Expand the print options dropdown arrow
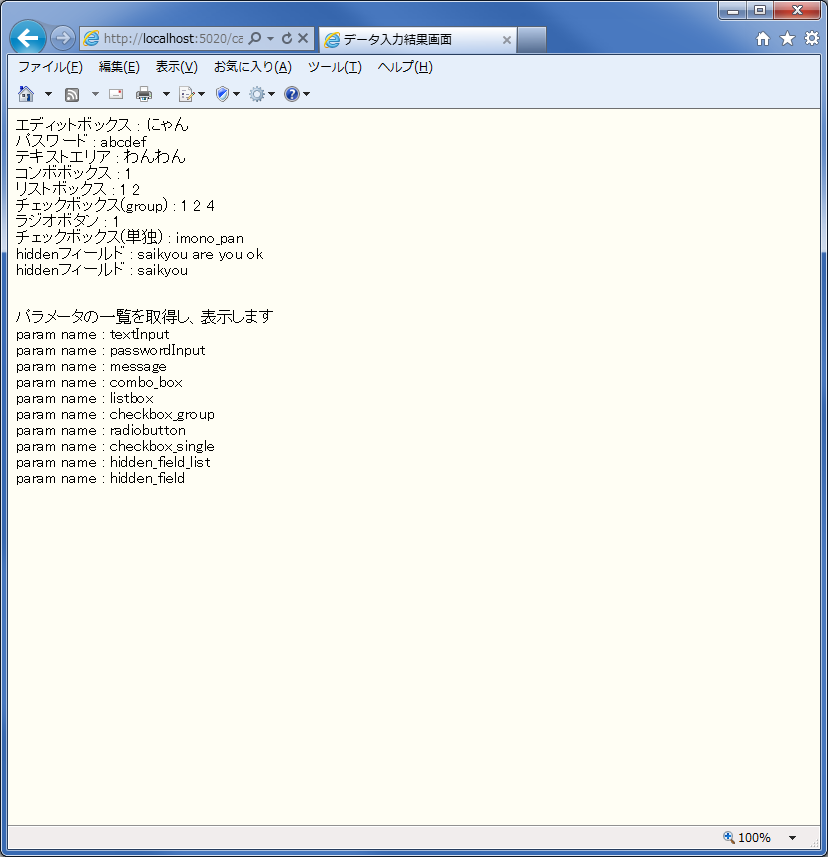Viewport: 828px width, 857px height. coord(166,94)
